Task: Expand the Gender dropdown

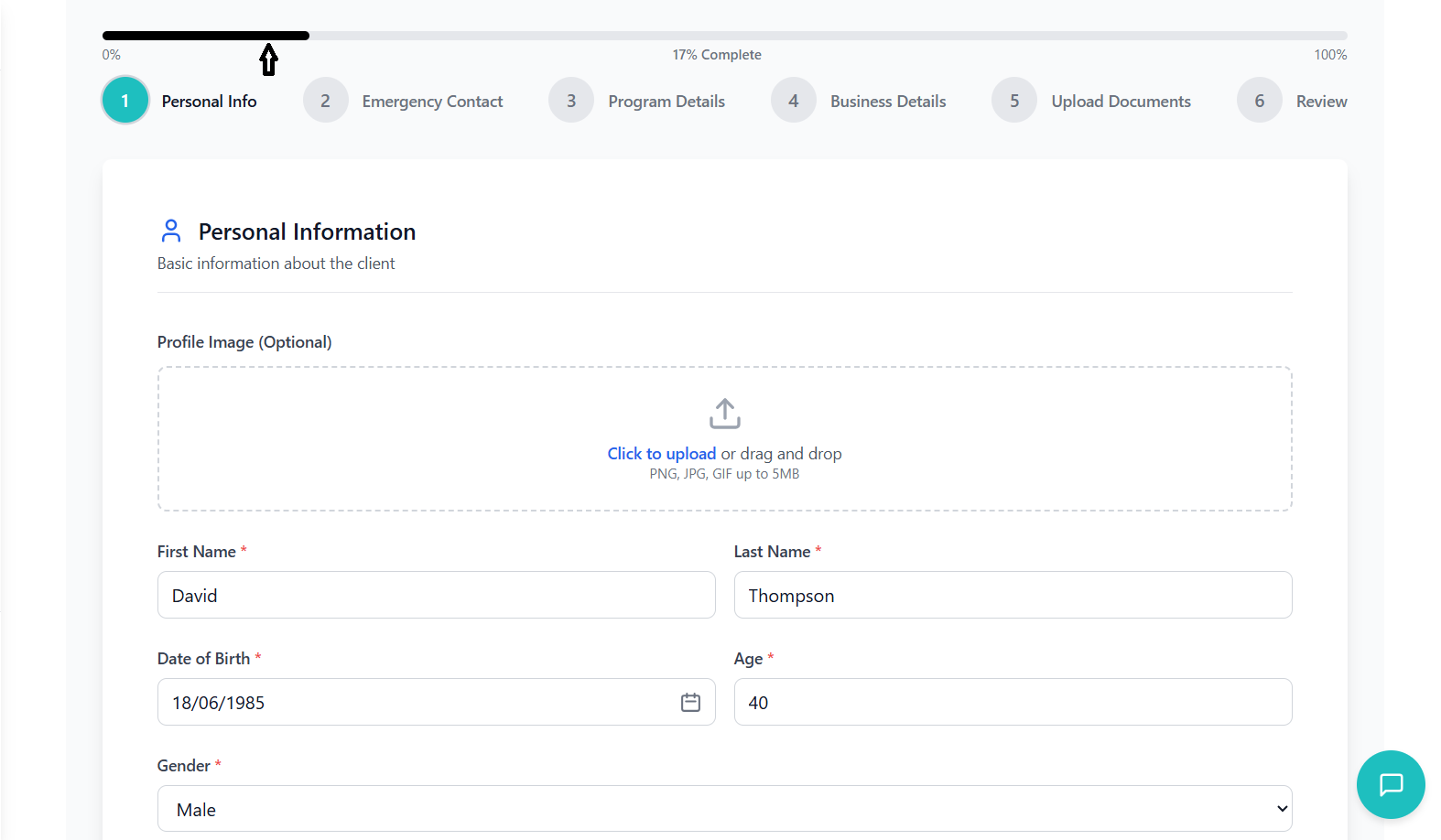Action: (x=724, y=809)
